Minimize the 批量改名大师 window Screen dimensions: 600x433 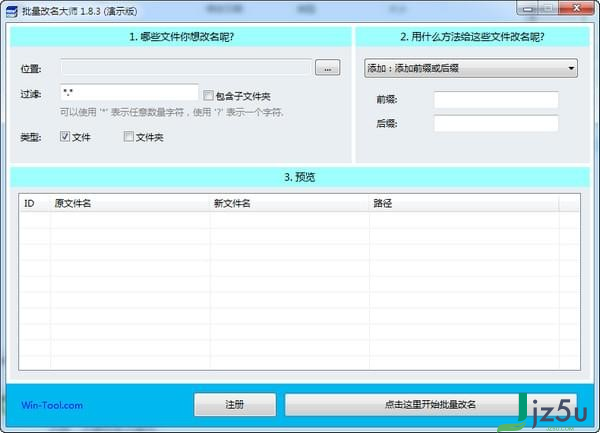tap(528, 9)
